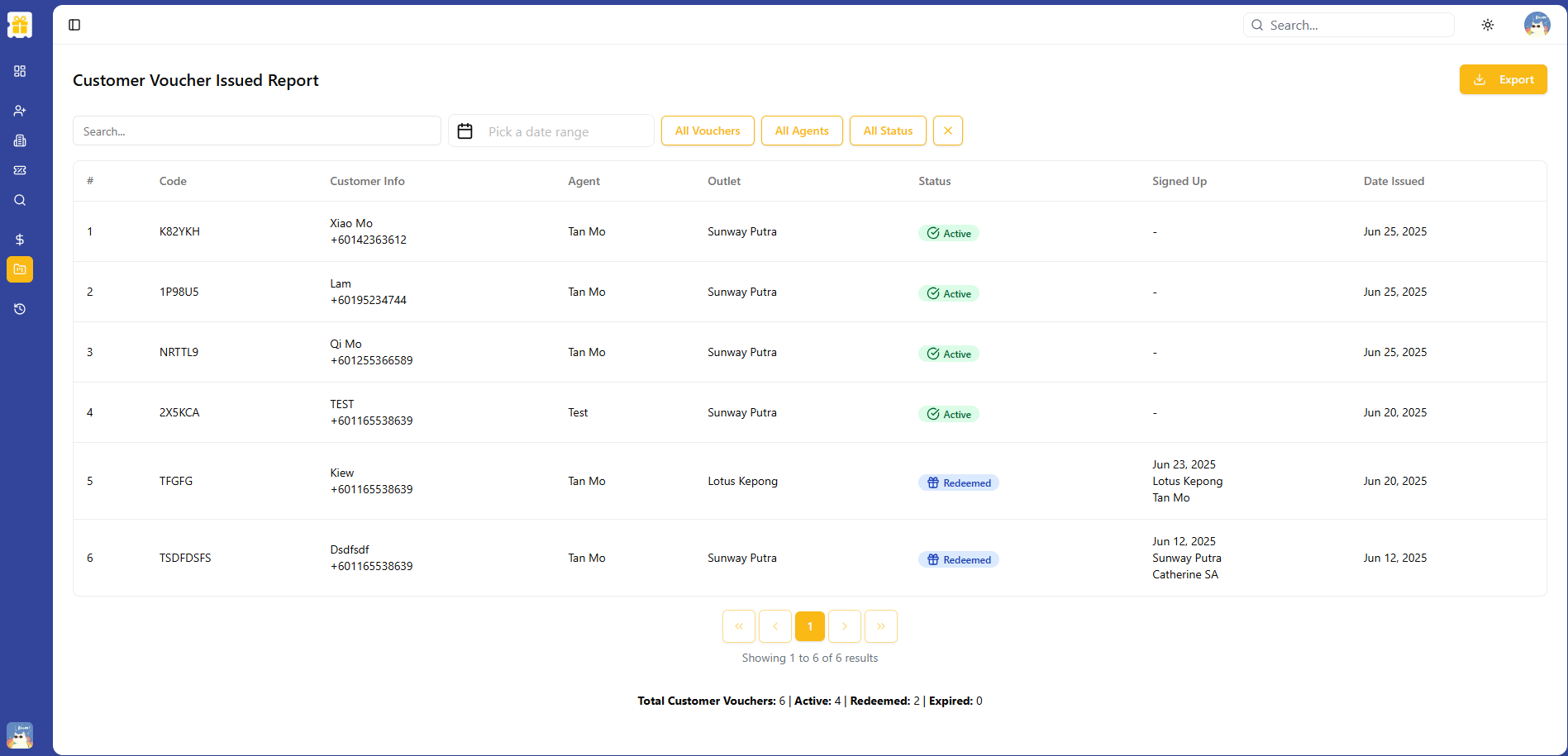Click the gift app logo at top left
Screen dimensions: 1568x756
coord(19,24)
